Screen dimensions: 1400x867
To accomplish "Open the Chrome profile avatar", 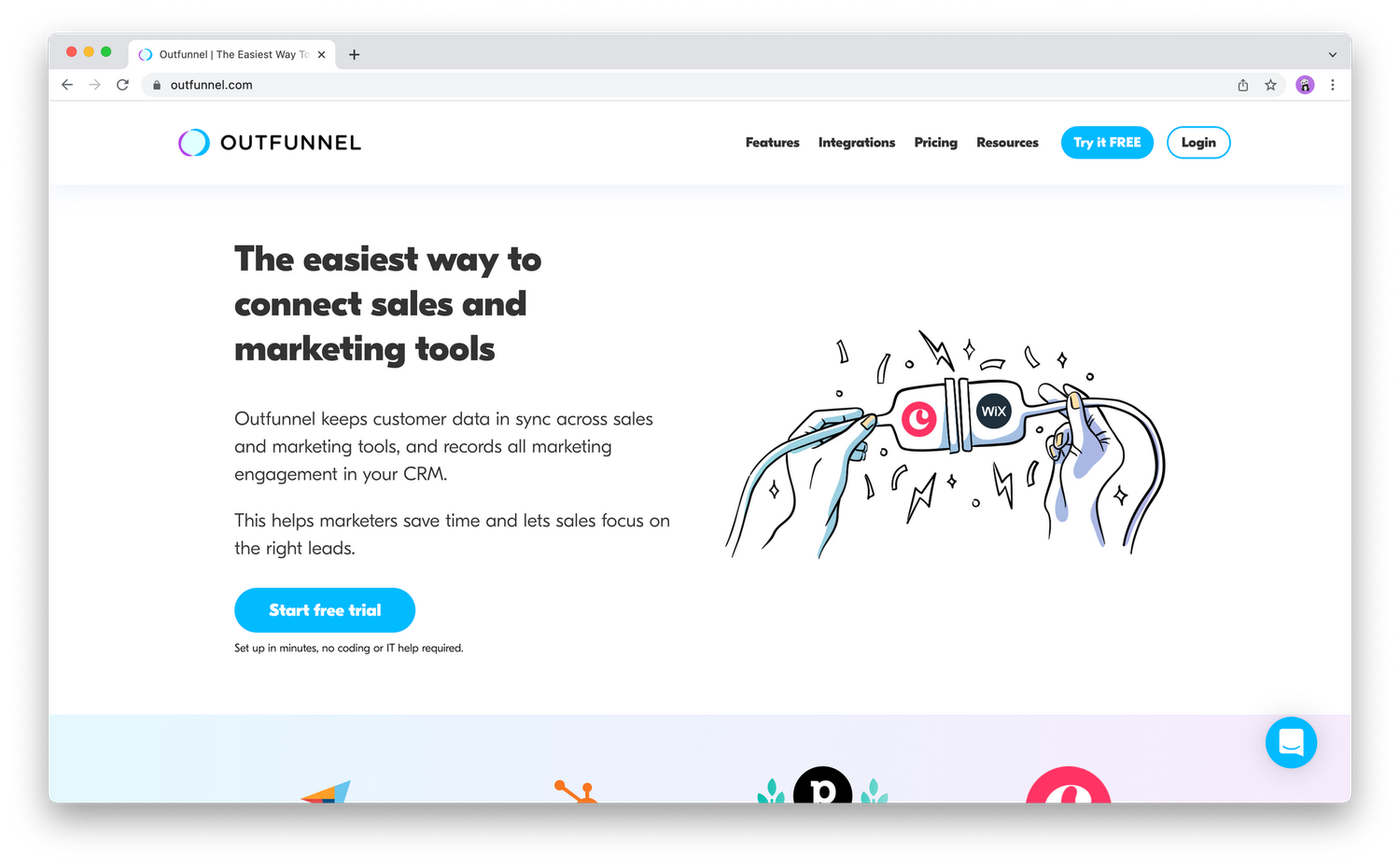I will pyautogui.click(x=1304, y=85).
